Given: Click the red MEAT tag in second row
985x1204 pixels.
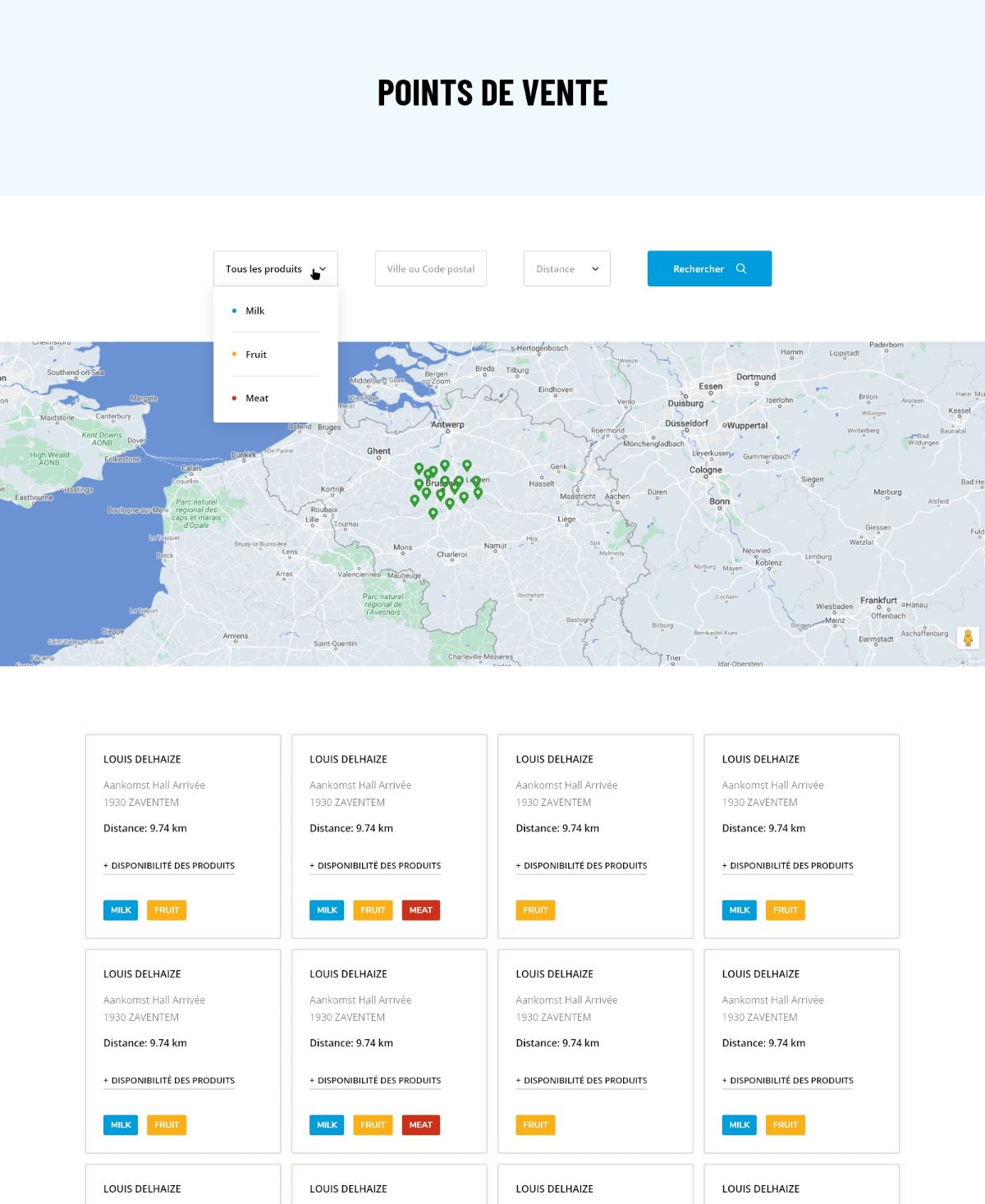Looking at the screenshot, I should click(420, 1125).
